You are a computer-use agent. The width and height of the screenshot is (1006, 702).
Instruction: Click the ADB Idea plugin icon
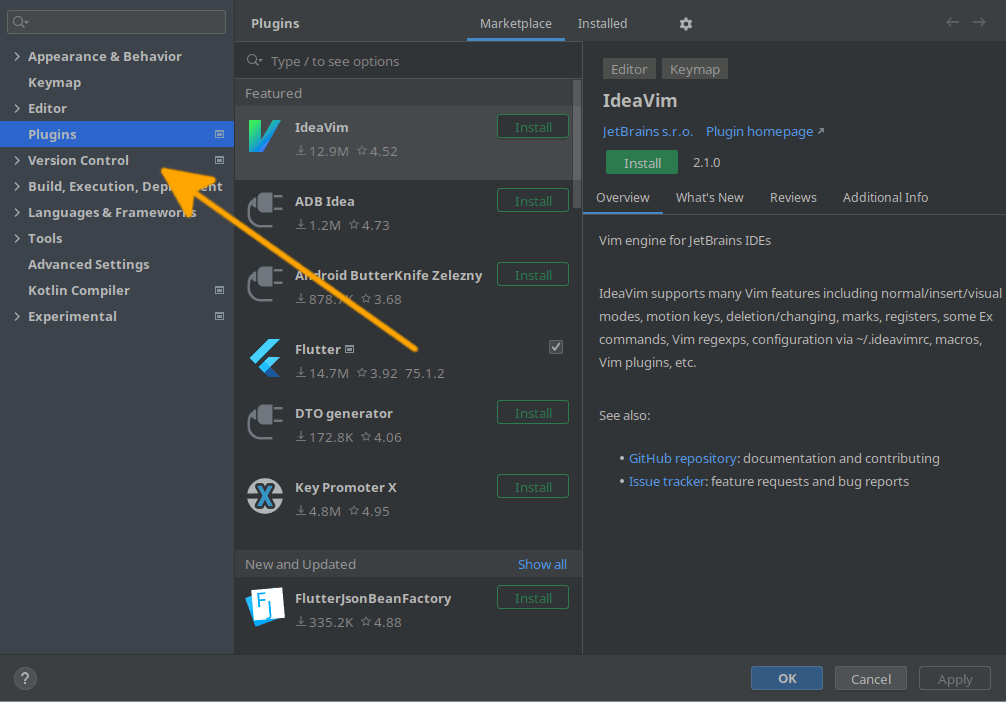pyautogui.click(x=265, y=210)
